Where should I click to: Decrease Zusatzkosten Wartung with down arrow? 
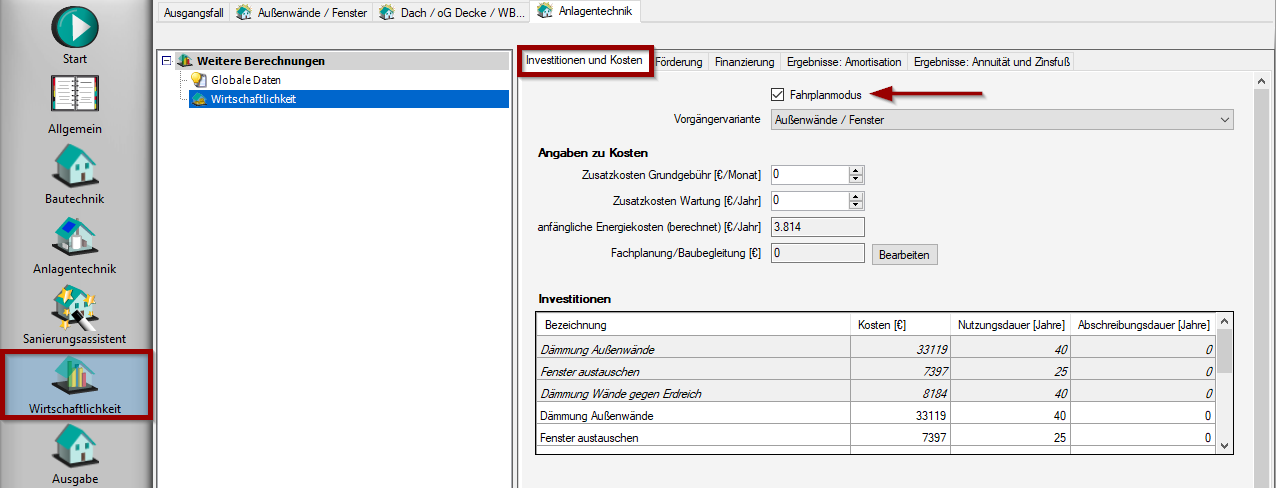855,205
